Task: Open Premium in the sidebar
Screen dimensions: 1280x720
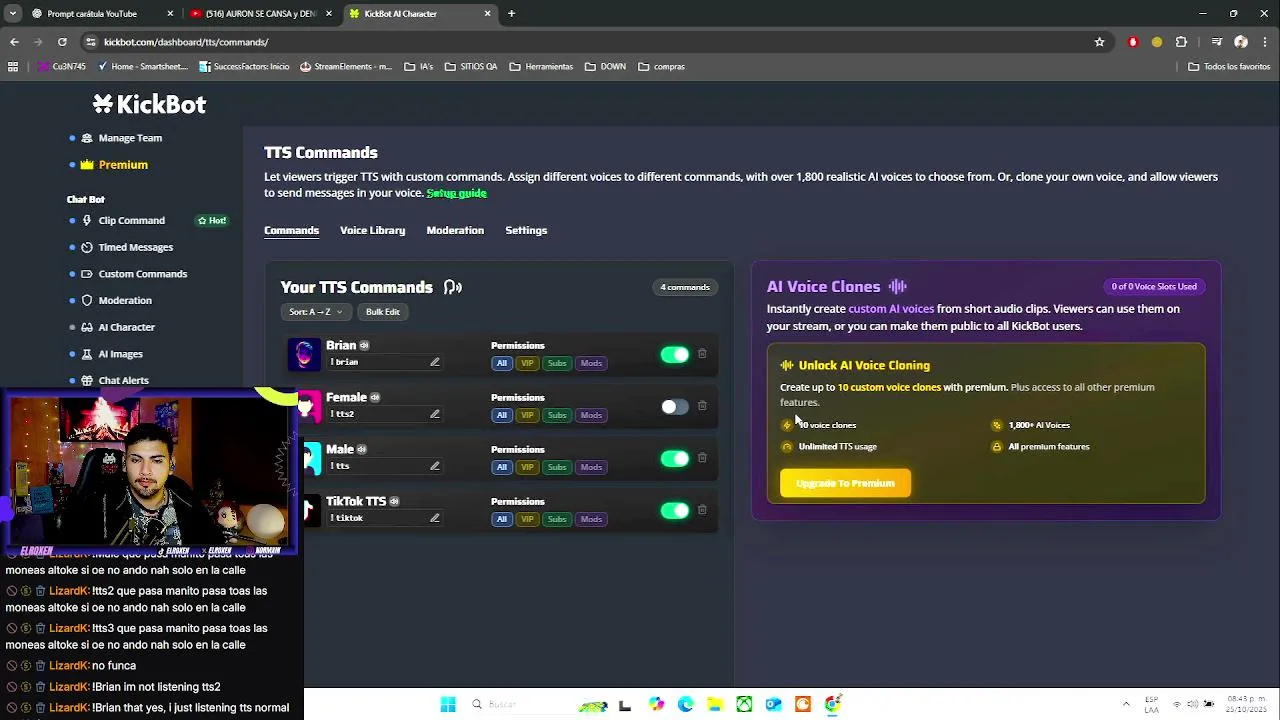Action: tap(123, 164)
